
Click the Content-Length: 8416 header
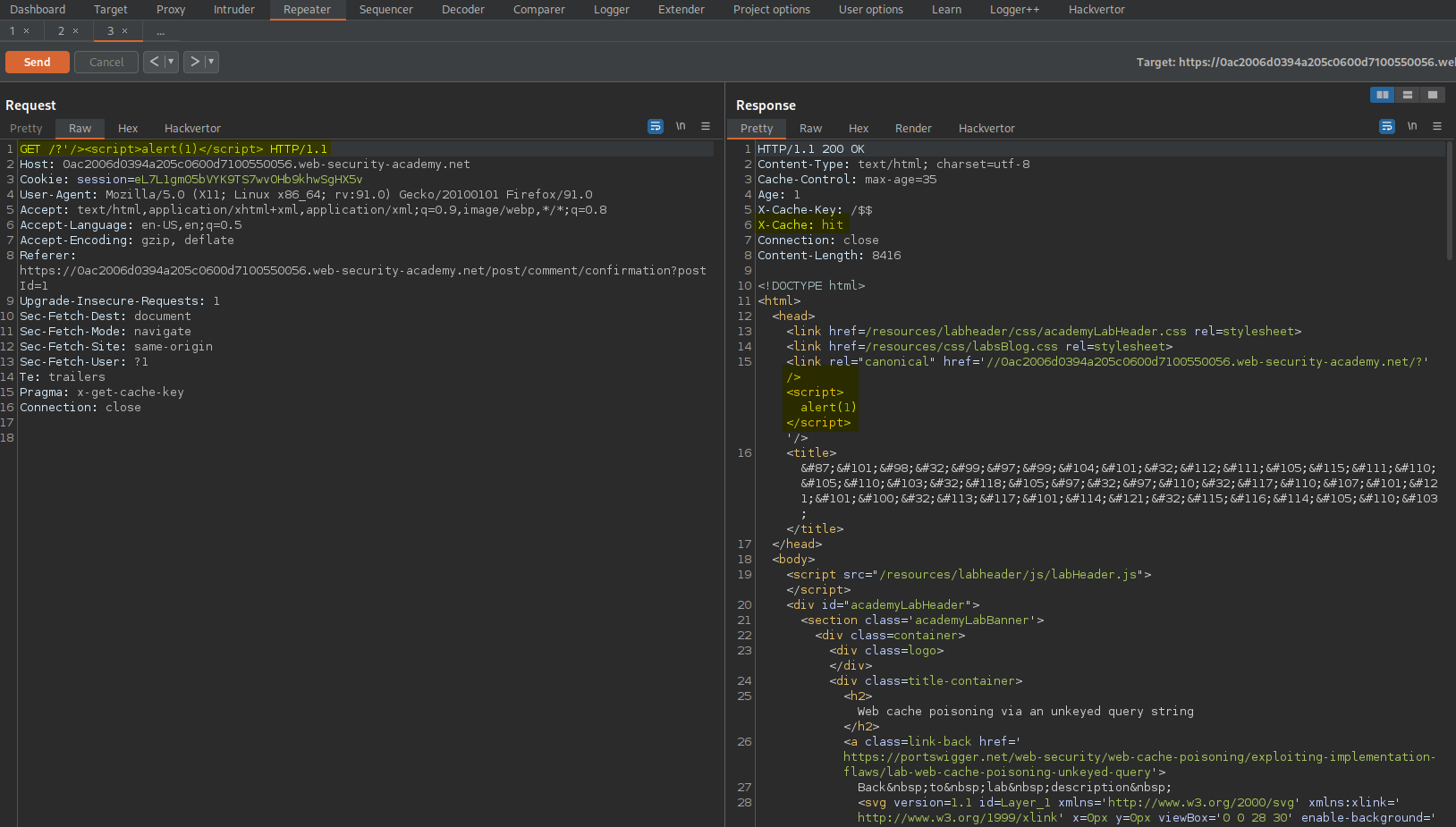point(829,256)
